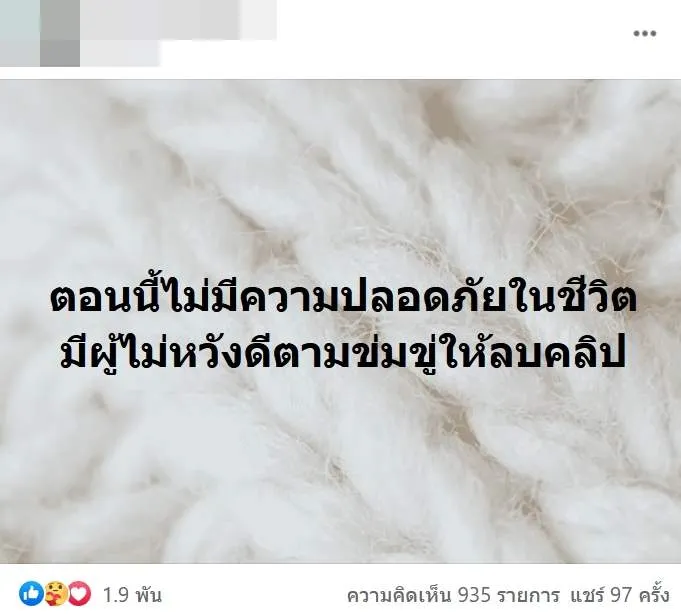Open comments via ความคิดเห็น 935 รายการ

[453, 595]
